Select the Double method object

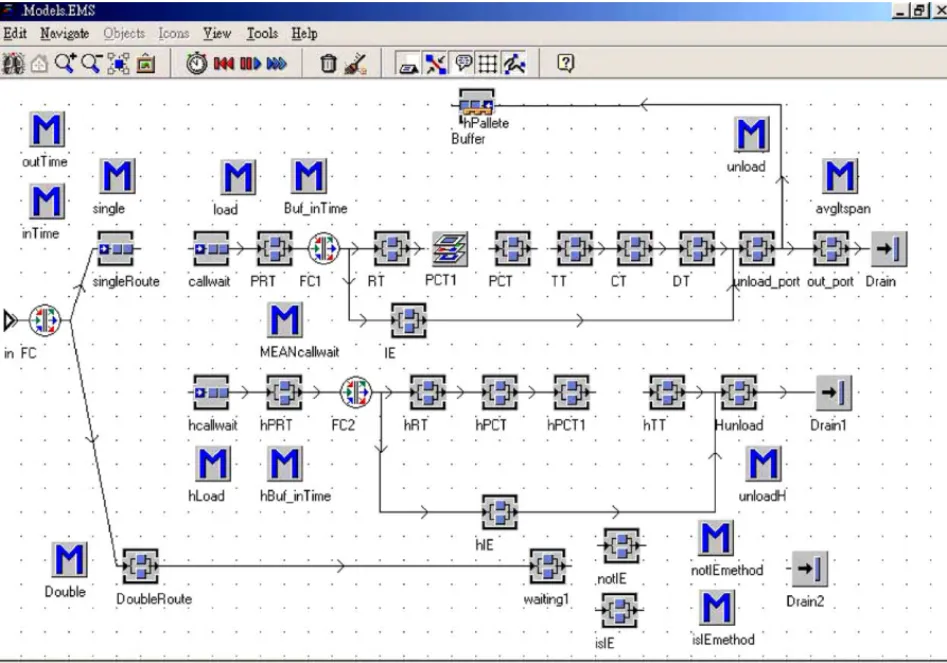[69, 559]
